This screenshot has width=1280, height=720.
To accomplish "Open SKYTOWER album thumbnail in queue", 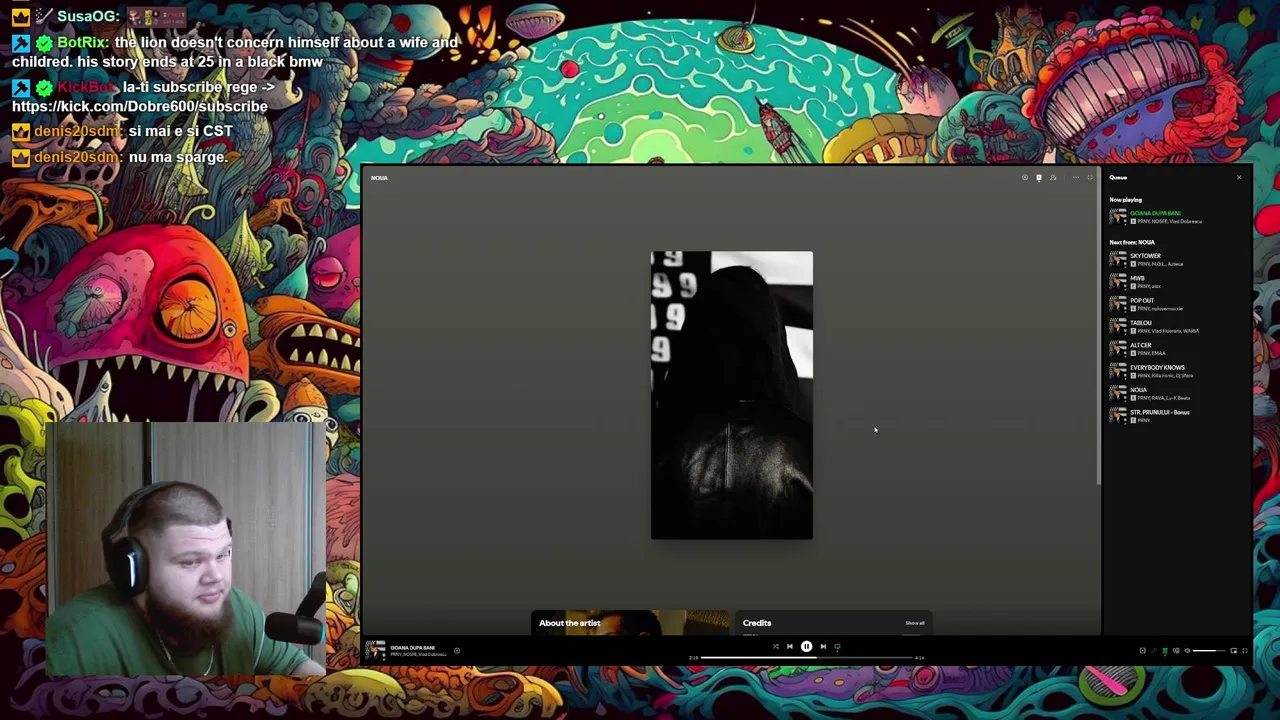I will click(1118, 259).
